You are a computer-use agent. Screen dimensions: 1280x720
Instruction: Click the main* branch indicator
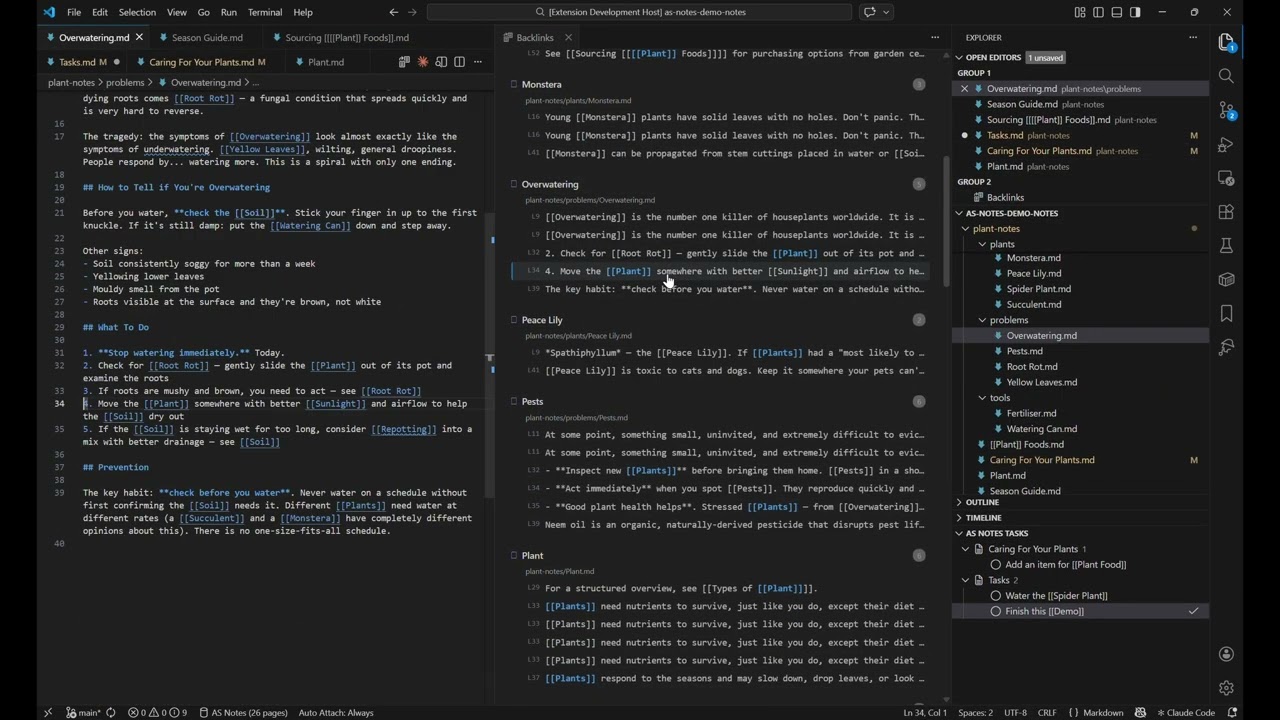coord(84,713)
